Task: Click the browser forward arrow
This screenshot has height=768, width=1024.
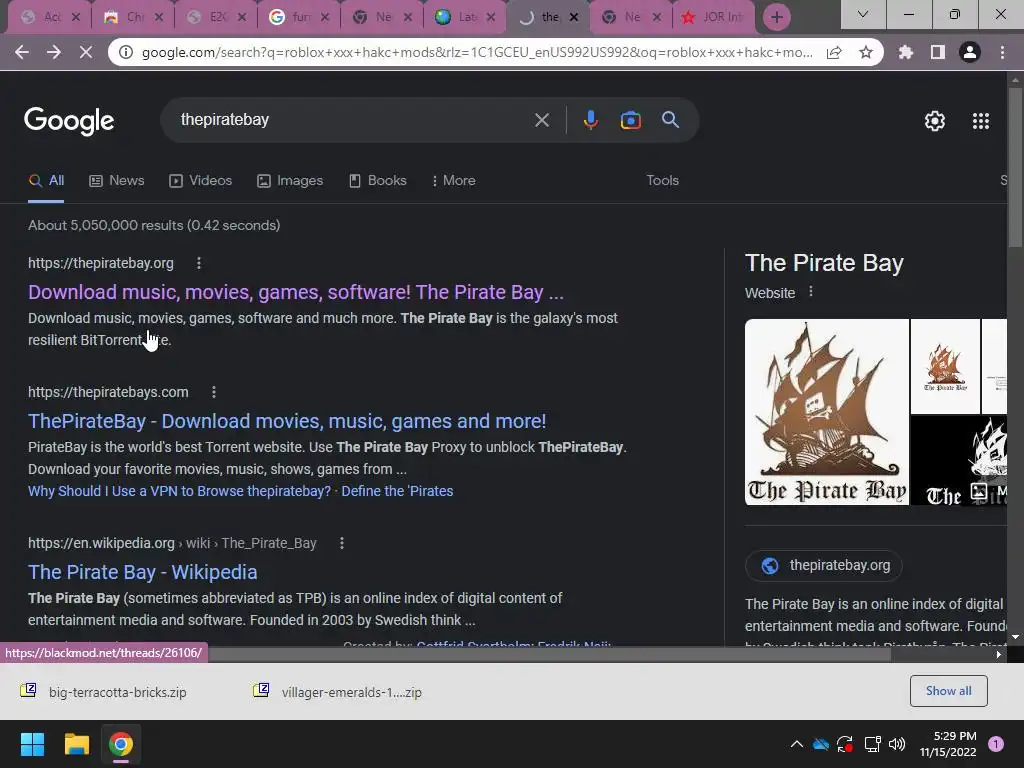Action: pos(54,52)
